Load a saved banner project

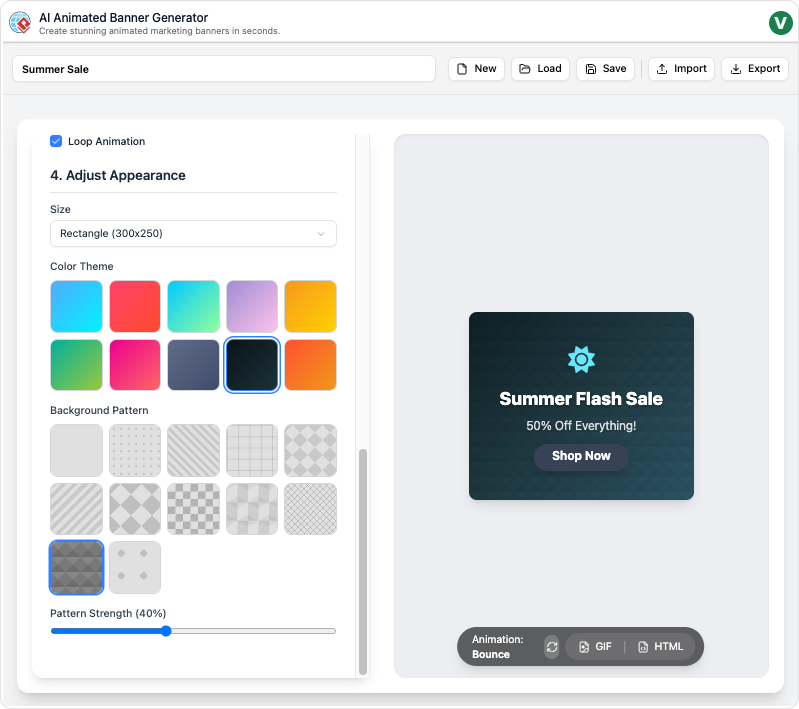tap(540, 69)
